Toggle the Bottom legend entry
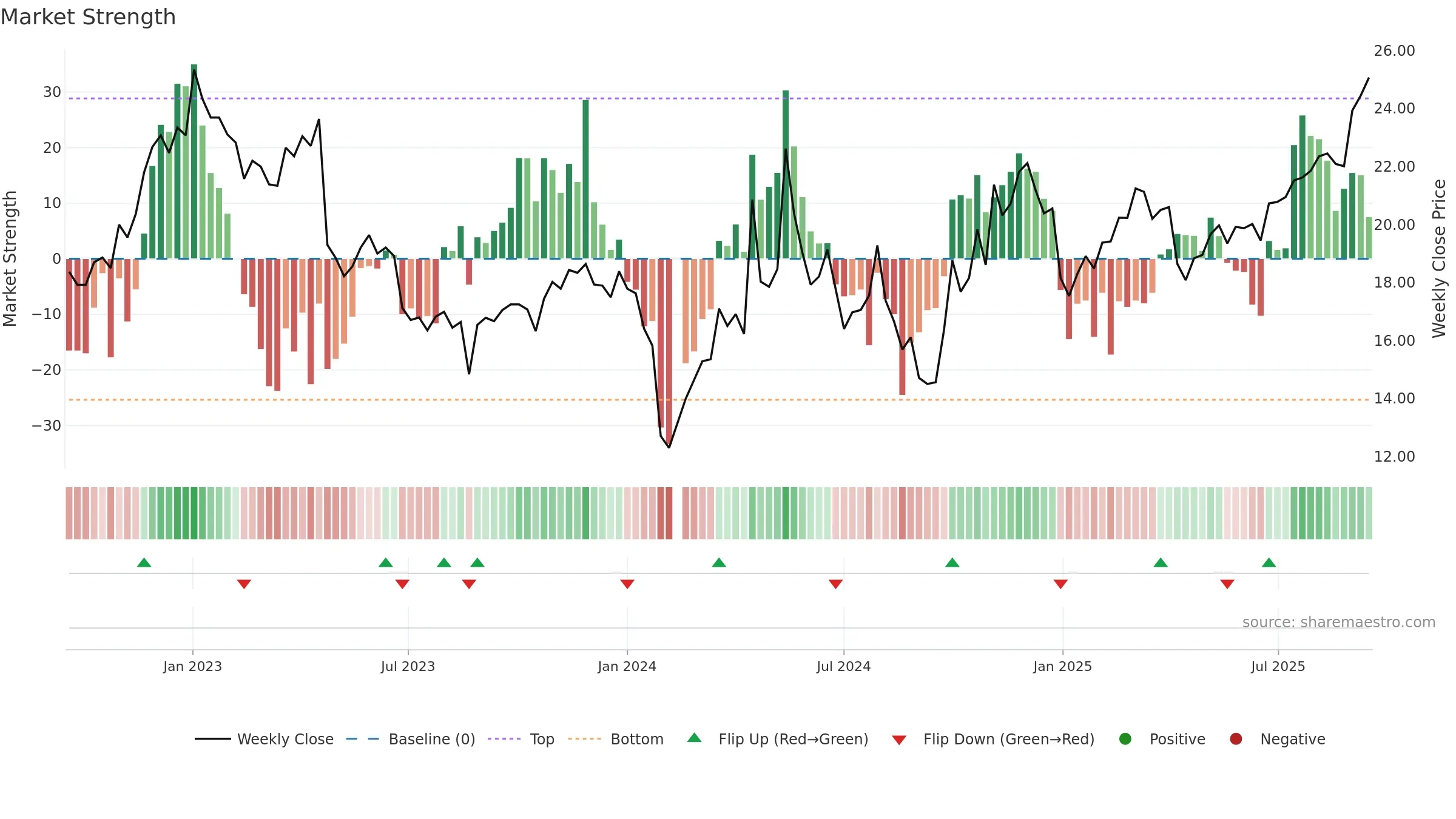Screen dimensions: 1456x819 [616, 739]
